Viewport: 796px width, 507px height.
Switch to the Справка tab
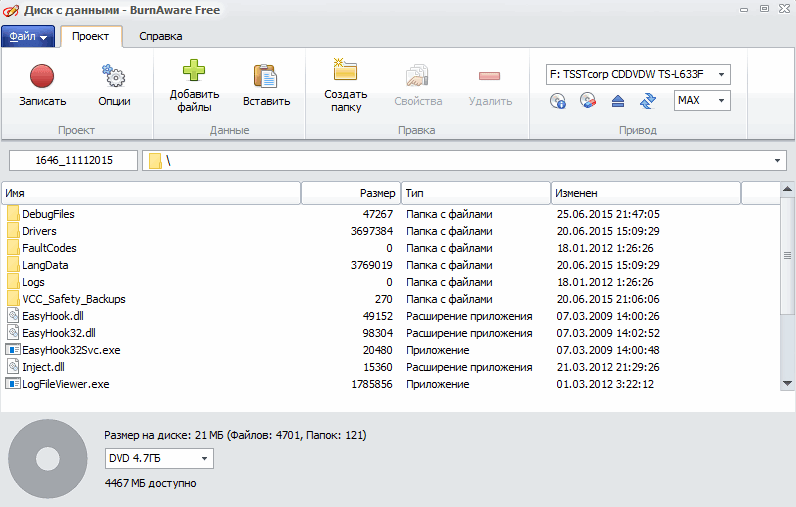click(x=160, y=37)
